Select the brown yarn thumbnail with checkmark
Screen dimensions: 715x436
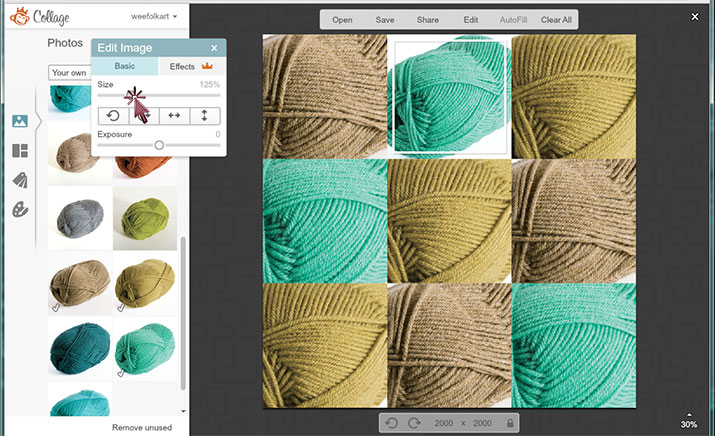tap(80, 283)
